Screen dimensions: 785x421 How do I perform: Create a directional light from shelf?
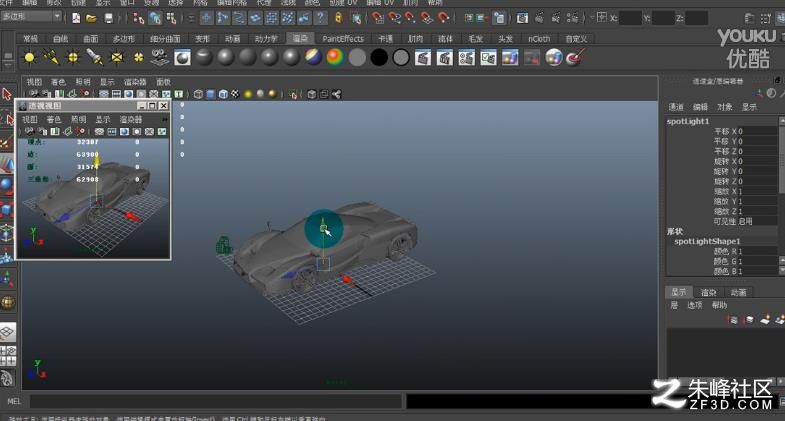[x=52, y=58]
